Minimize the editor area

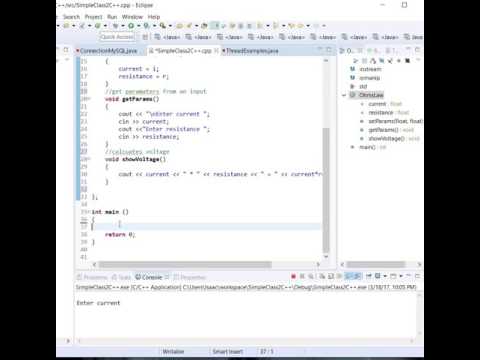coord(320,50)
